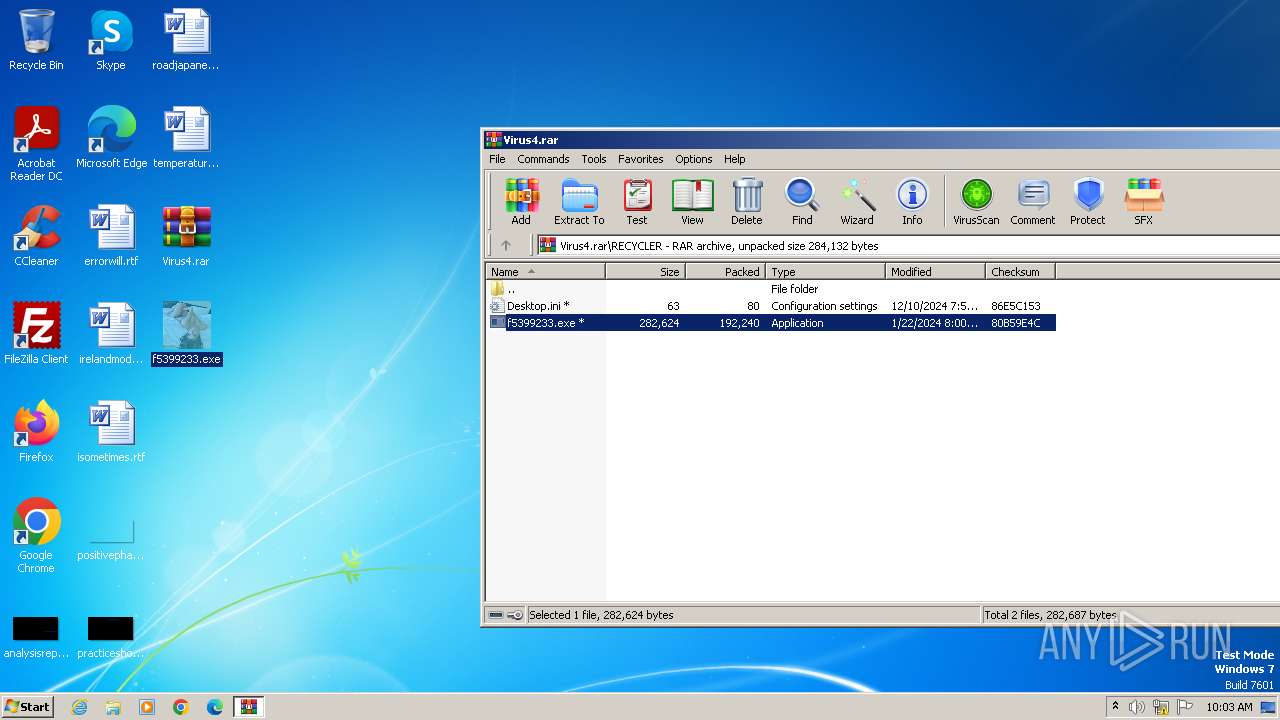Click the Protect shield icon
This screenshot has width=1280, height=720.
[1088, 201]
